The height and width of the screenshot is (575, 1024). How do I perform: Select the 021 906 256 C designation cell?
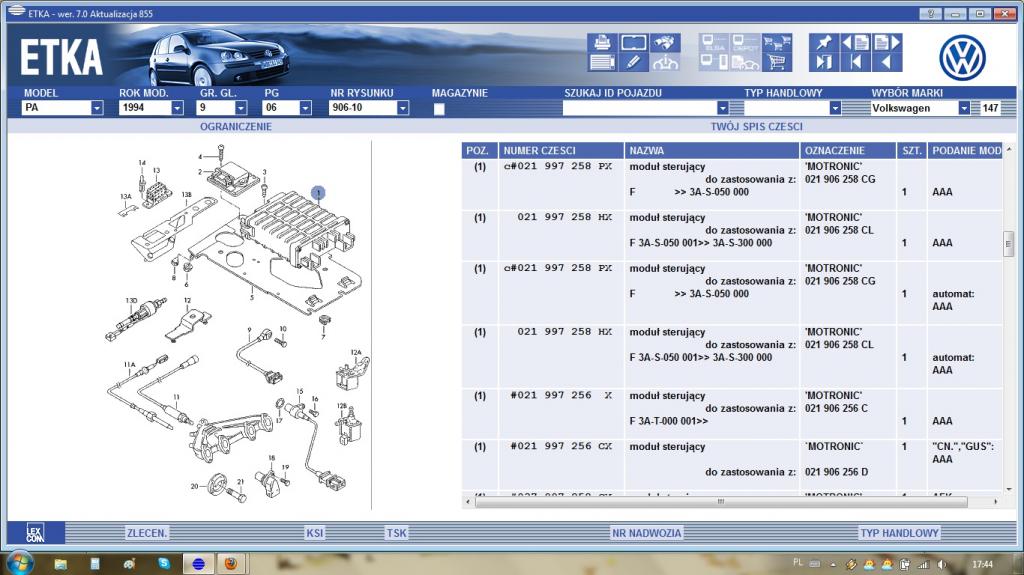[x=836, y=408]
